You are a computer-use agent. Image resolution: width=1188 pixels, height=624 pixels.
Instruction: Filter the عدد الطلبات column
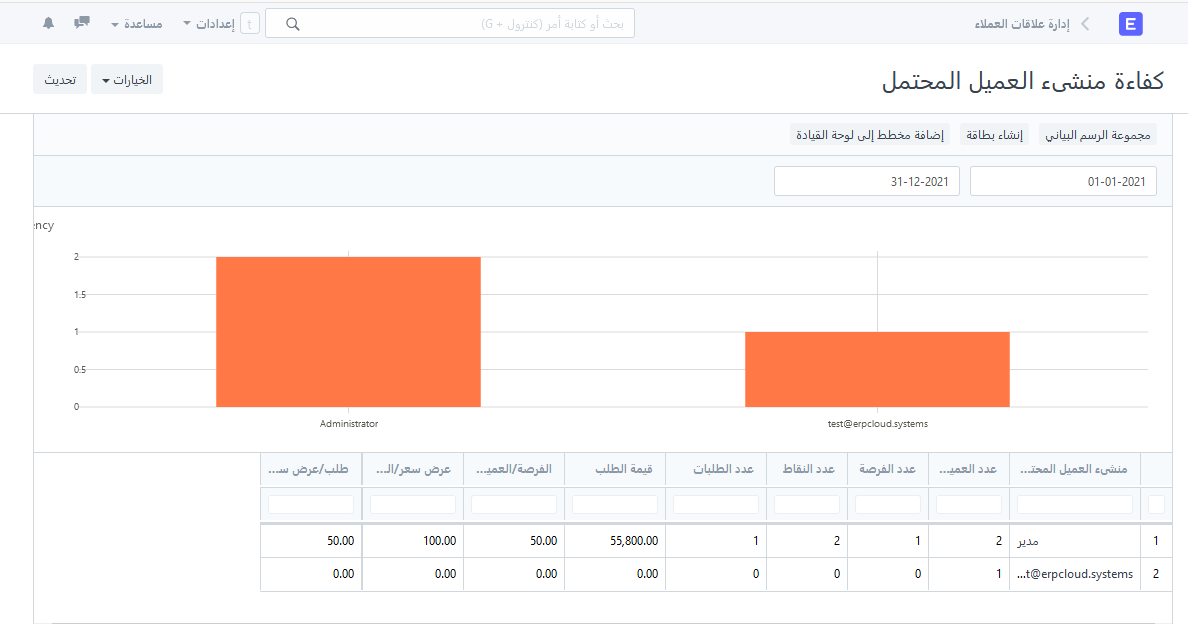[716, 504]
